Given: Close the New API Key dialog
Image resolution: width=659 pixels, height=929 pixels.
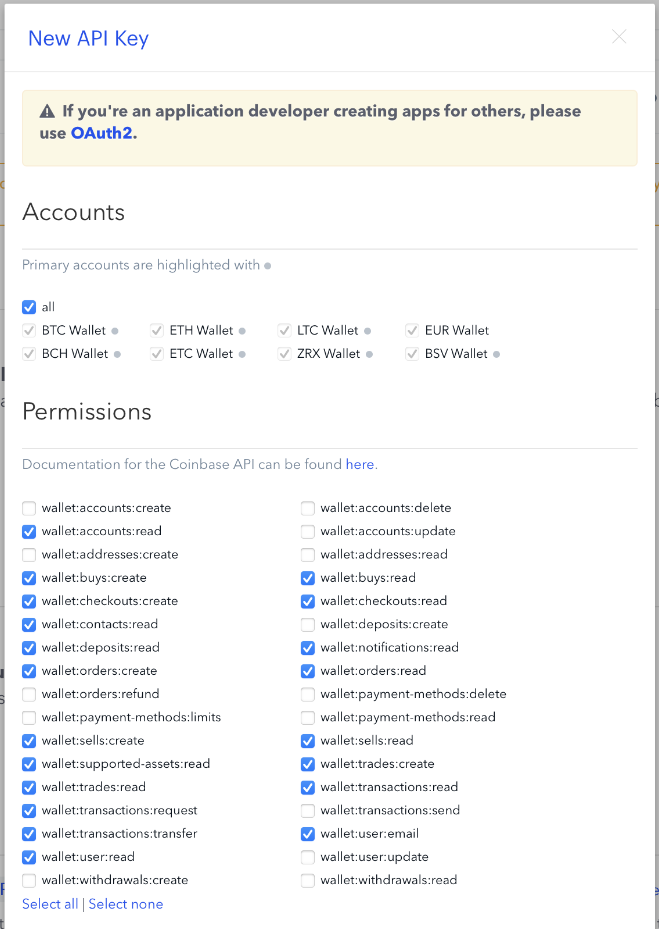Looking at the screenshot, I should (619, 37).
